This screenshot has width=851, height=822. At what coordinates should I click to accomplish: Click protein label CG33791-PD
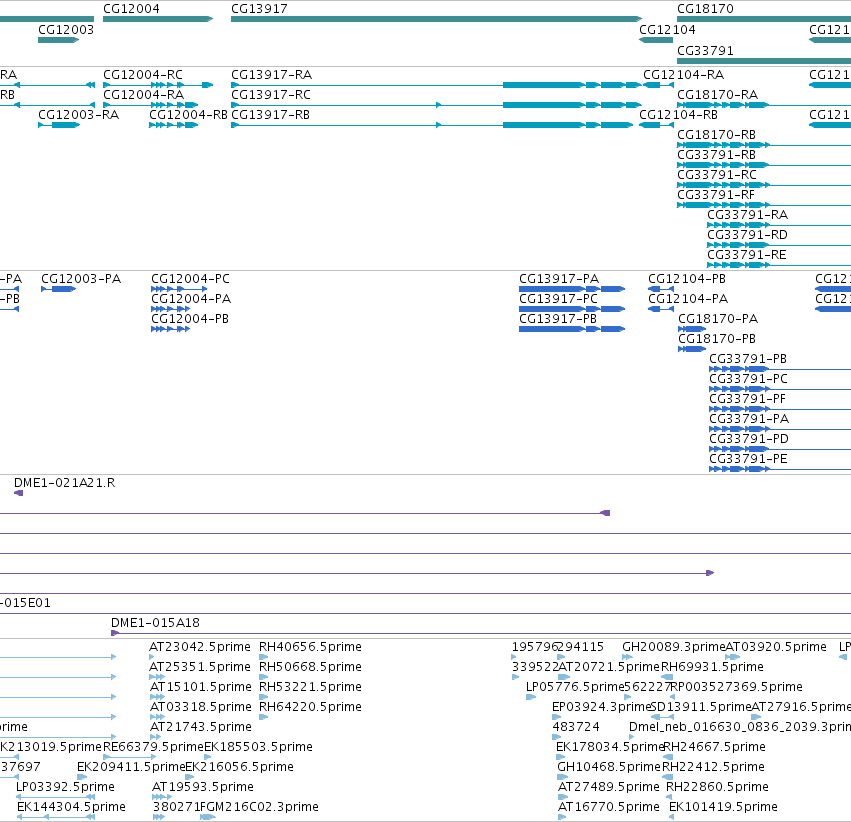749,440
